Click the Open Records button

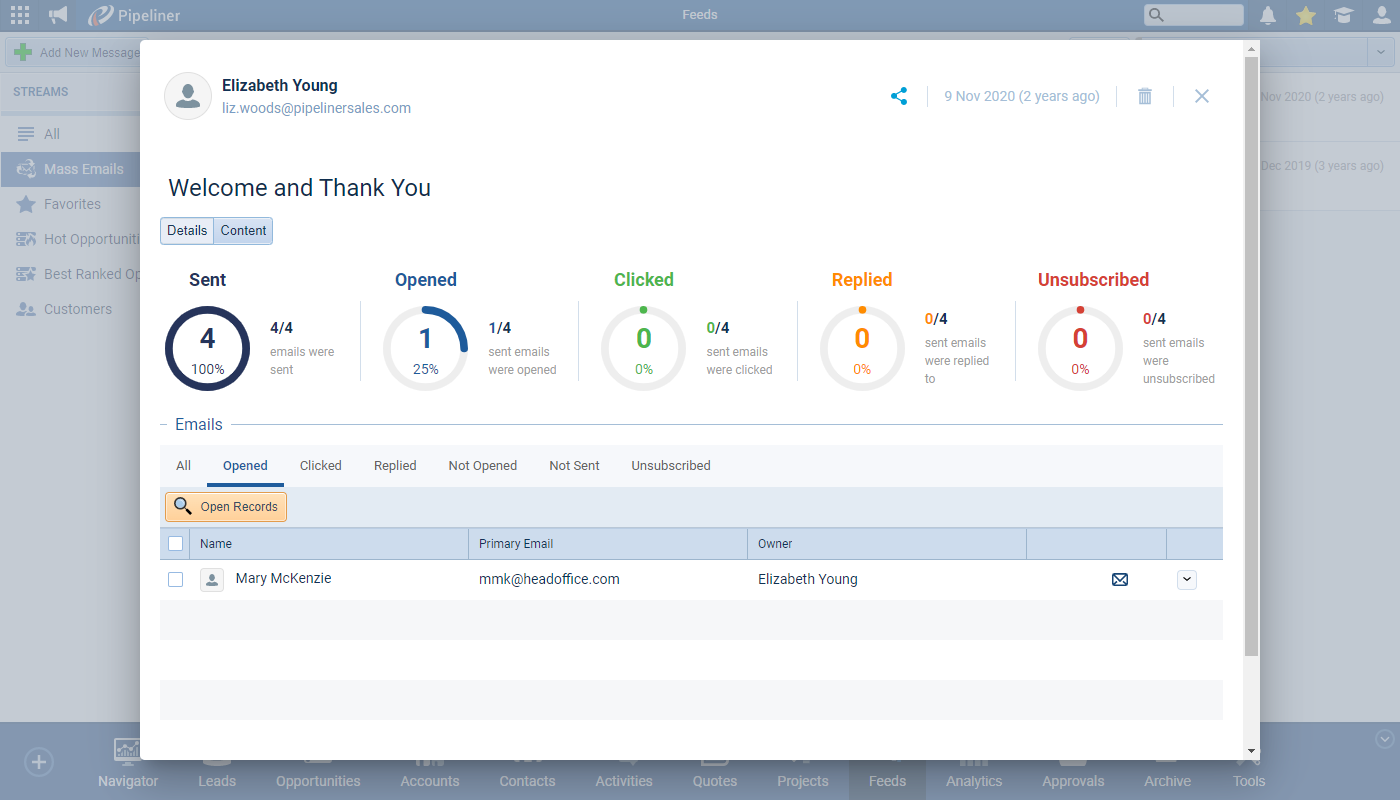(226, 507)
